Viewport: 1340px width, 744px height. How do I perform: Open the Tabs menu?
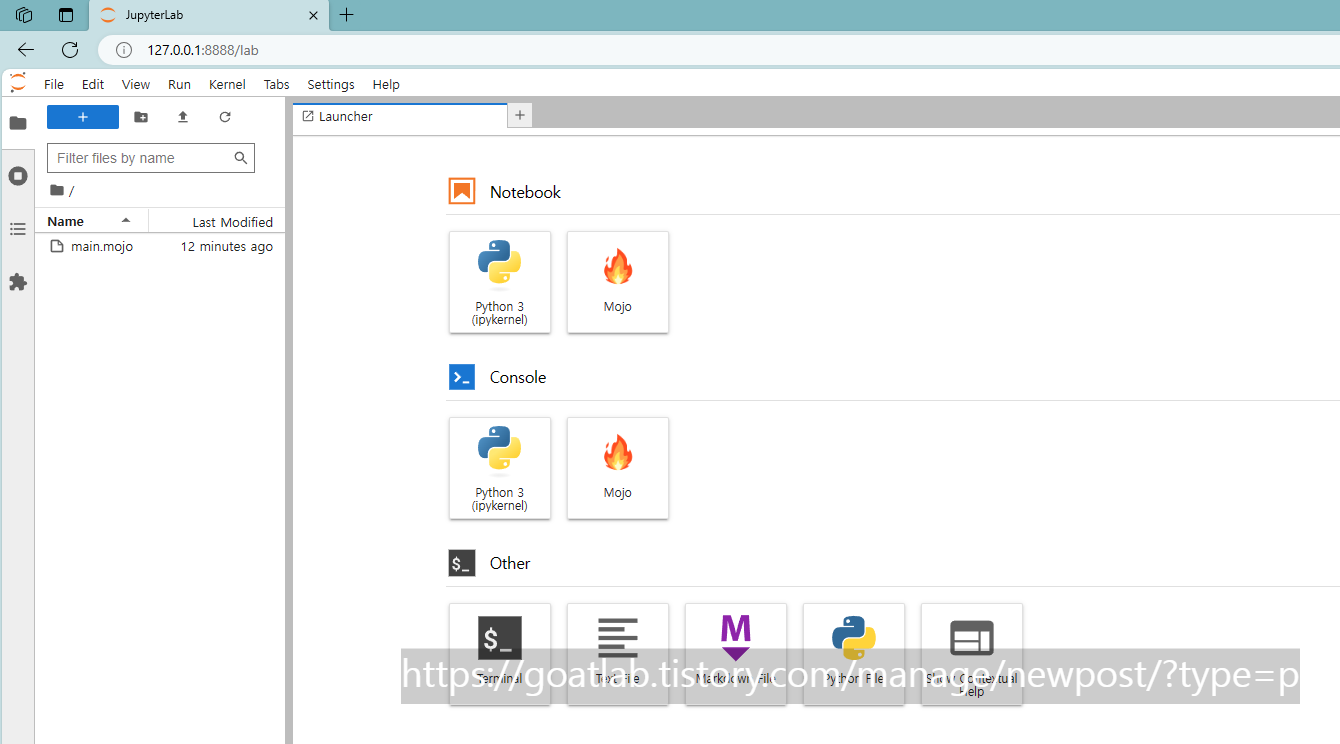tap(277, 84)
